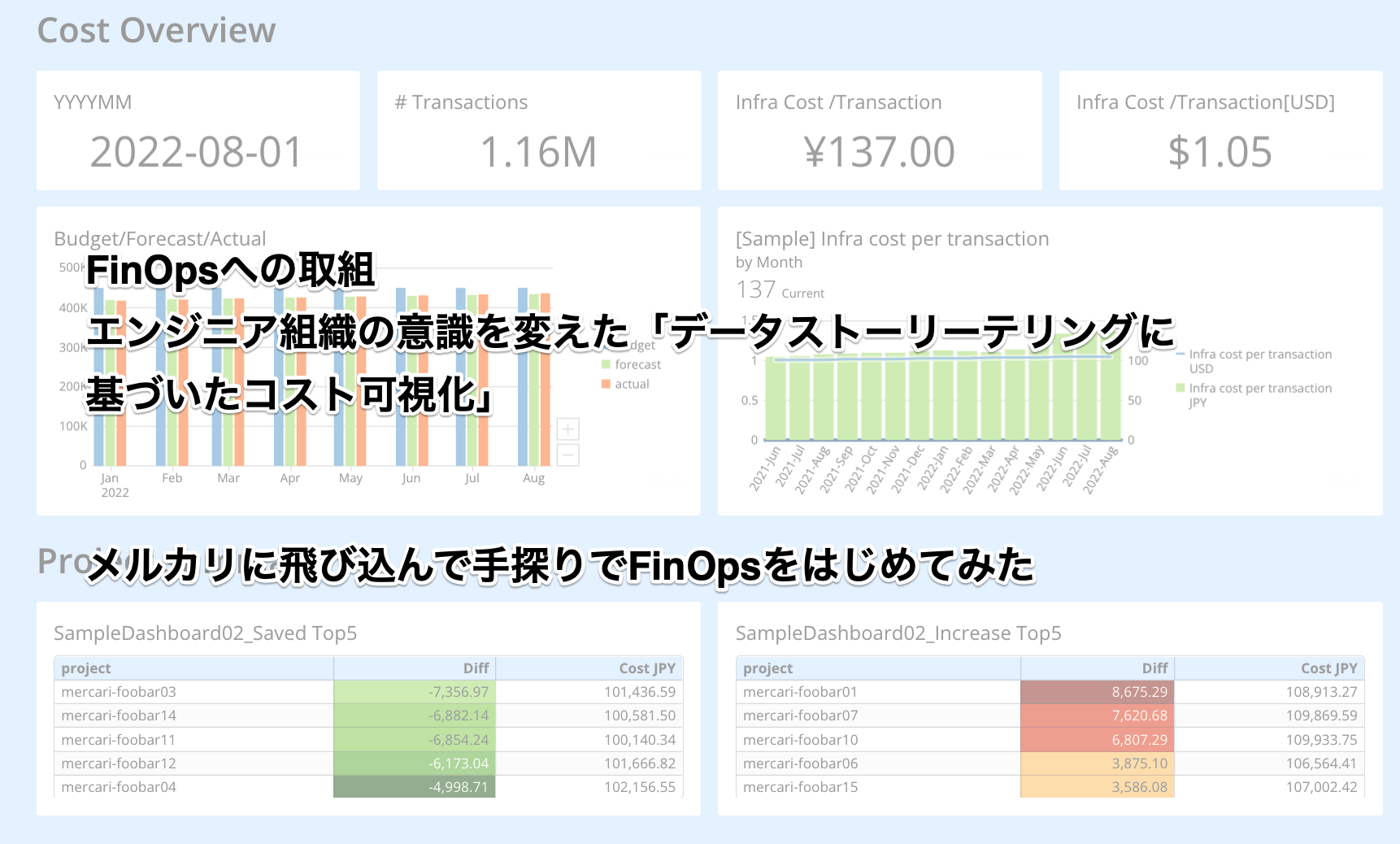Toggle the actual legend swatch
The width and height of the screenshot is (1400, 844).
click(606, 384)
